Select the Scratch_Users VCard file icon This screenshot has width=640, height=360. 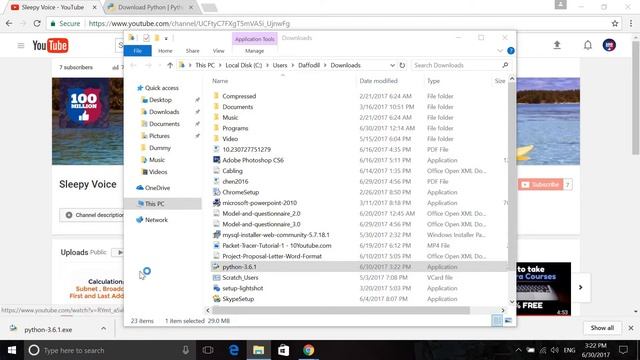(216, 278)
